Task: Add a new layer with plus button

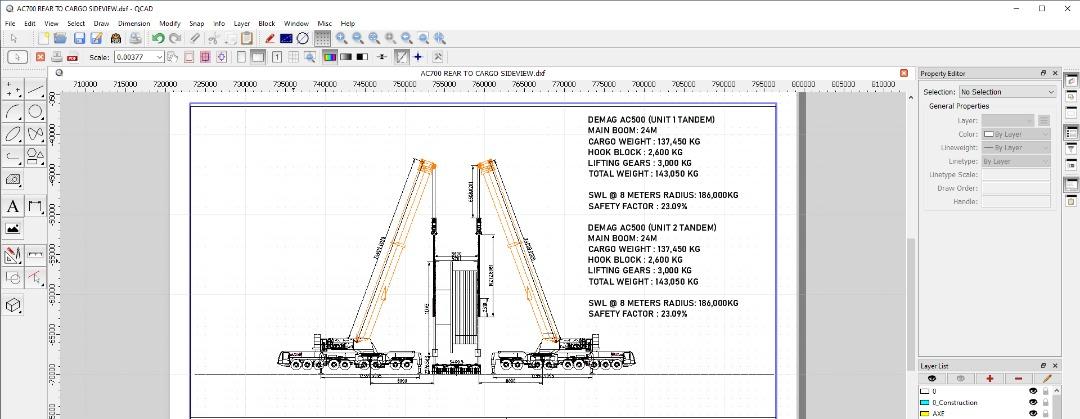Action: coord(989,378)
